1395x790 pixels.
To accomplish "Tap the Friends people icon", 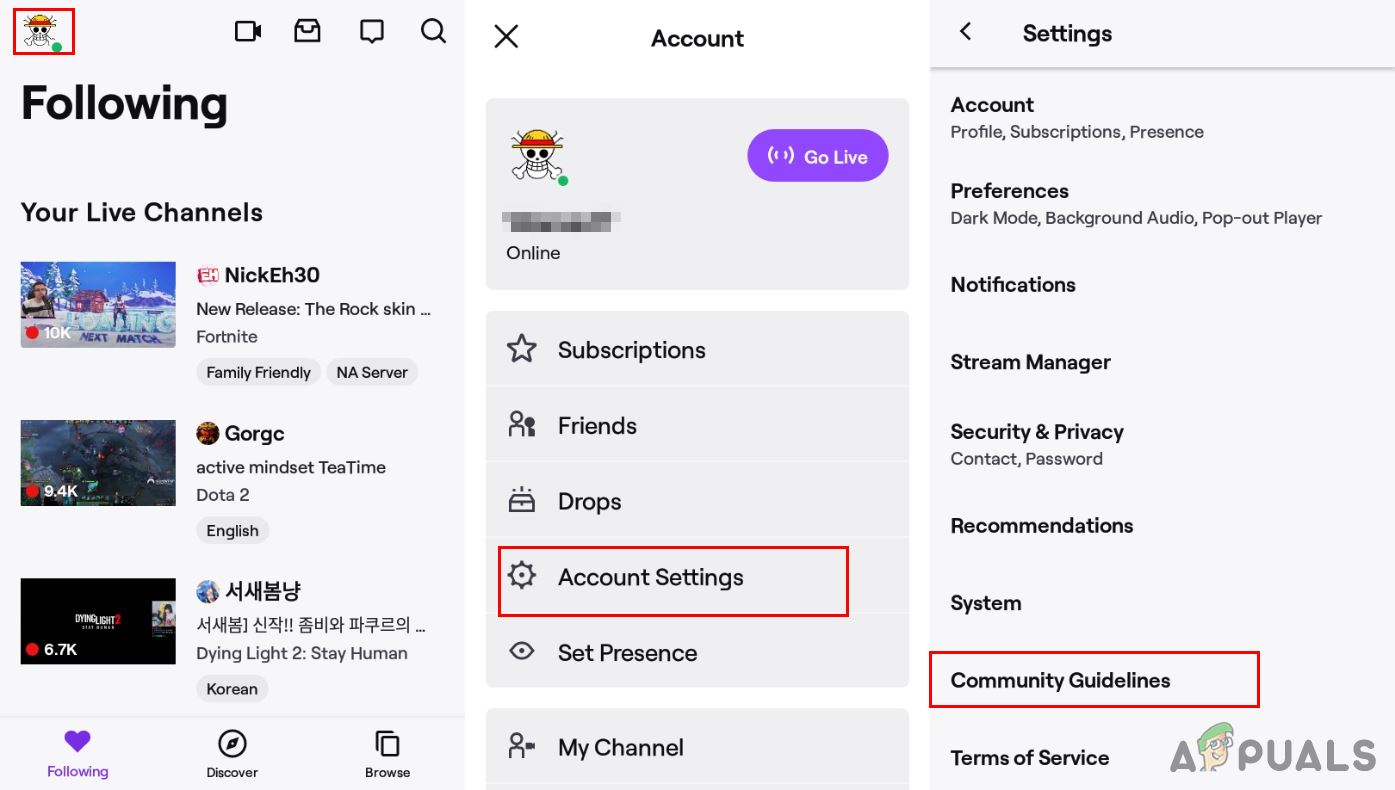I will 522,425.
